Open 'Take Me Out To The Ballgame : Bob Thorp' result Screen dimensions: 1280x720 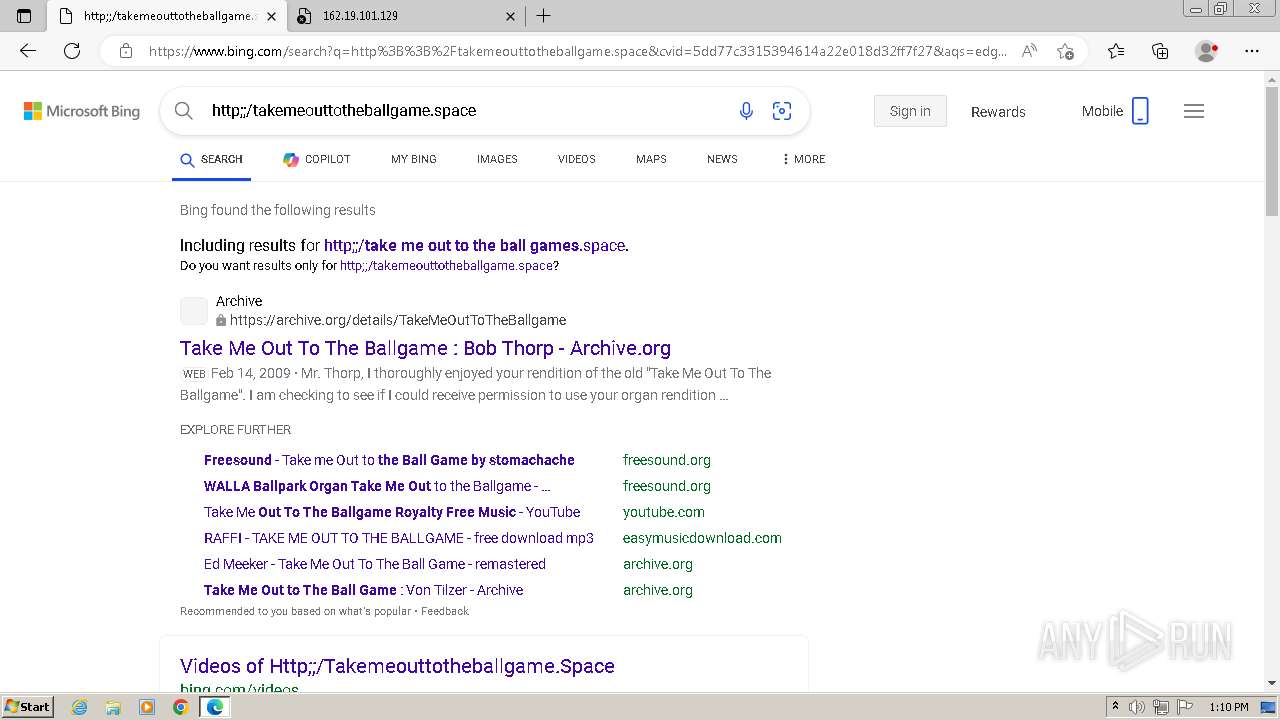point(425,348)
